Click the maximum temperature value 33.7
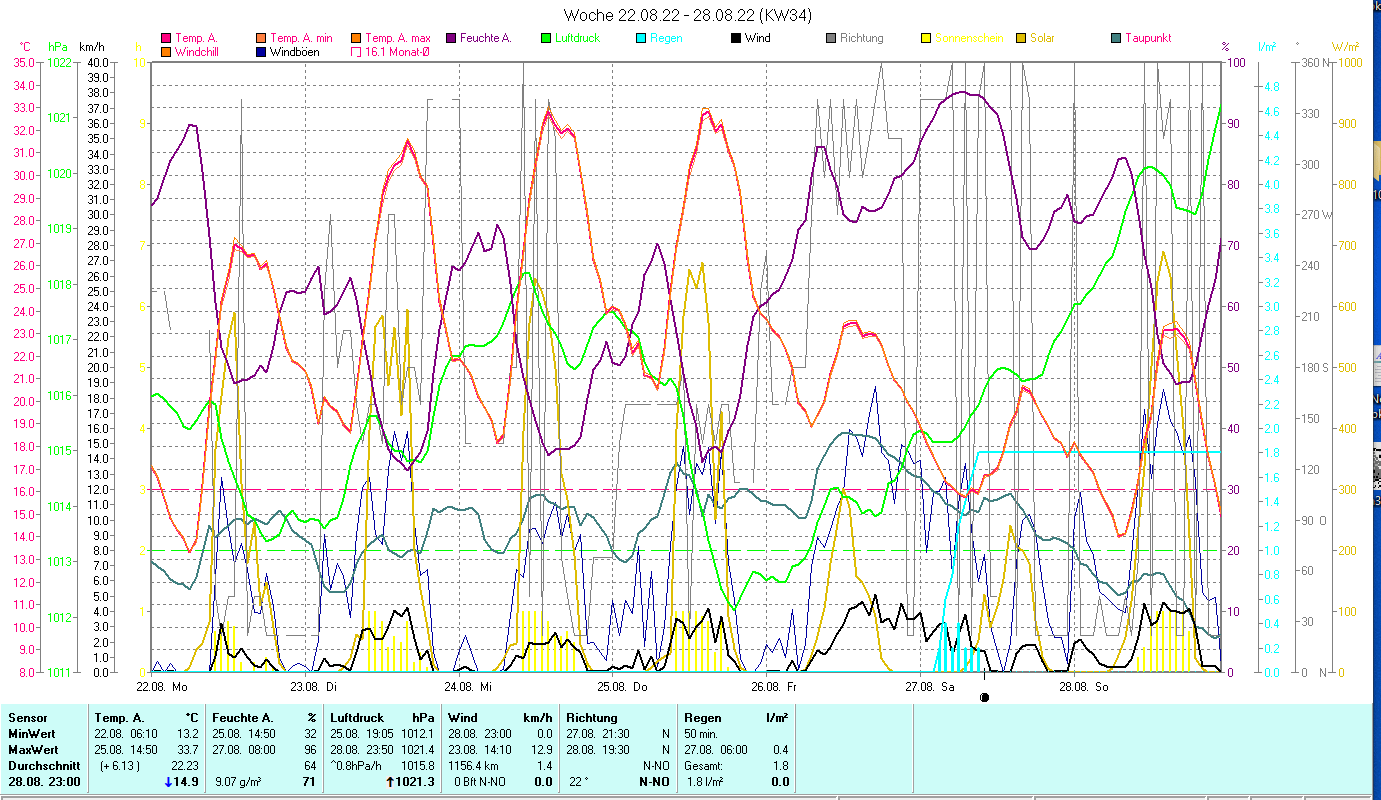Viewport: 1381px width, 800px height. point(188,750)
